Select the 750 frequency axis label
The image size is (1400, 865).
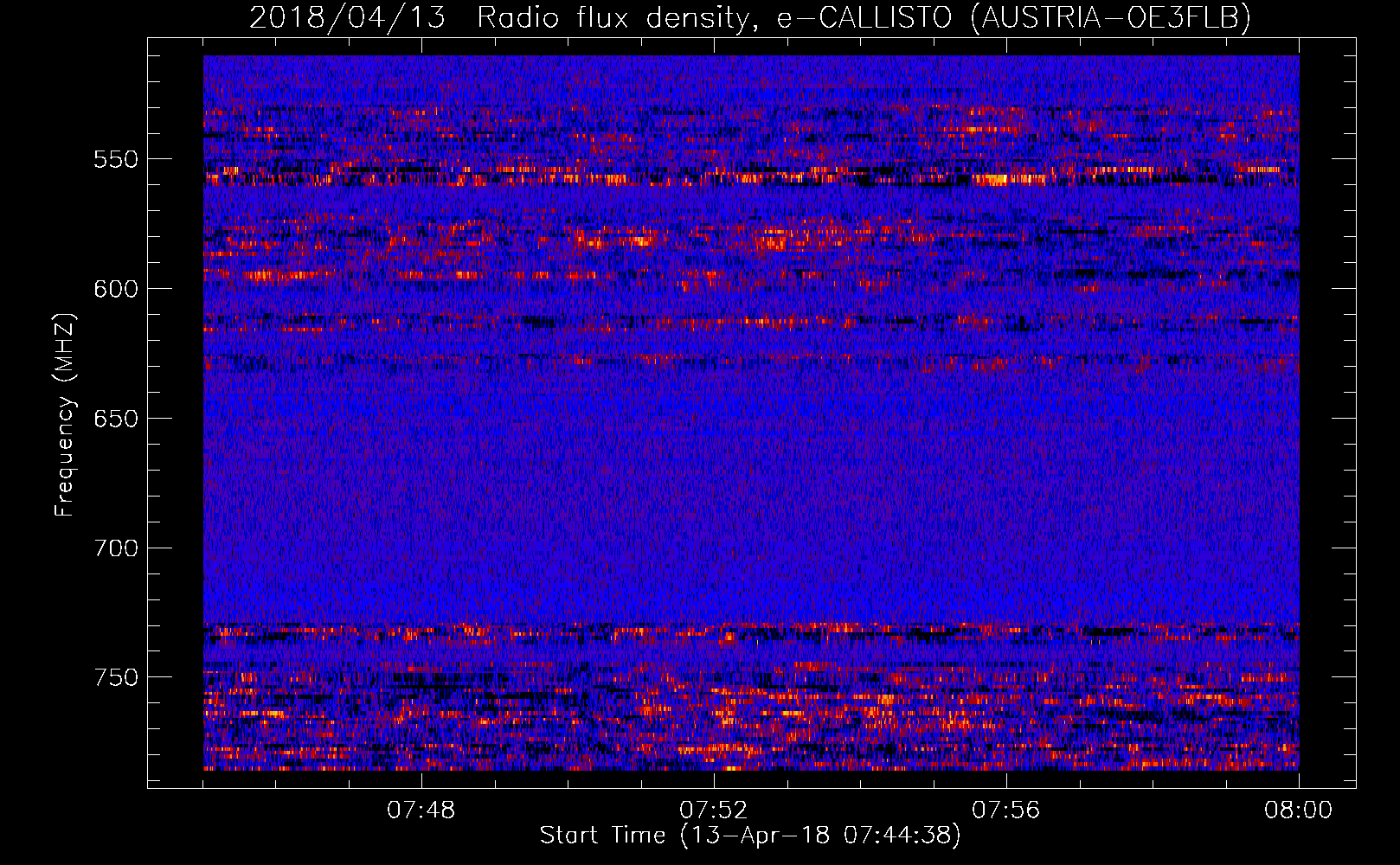coord(116,678)
